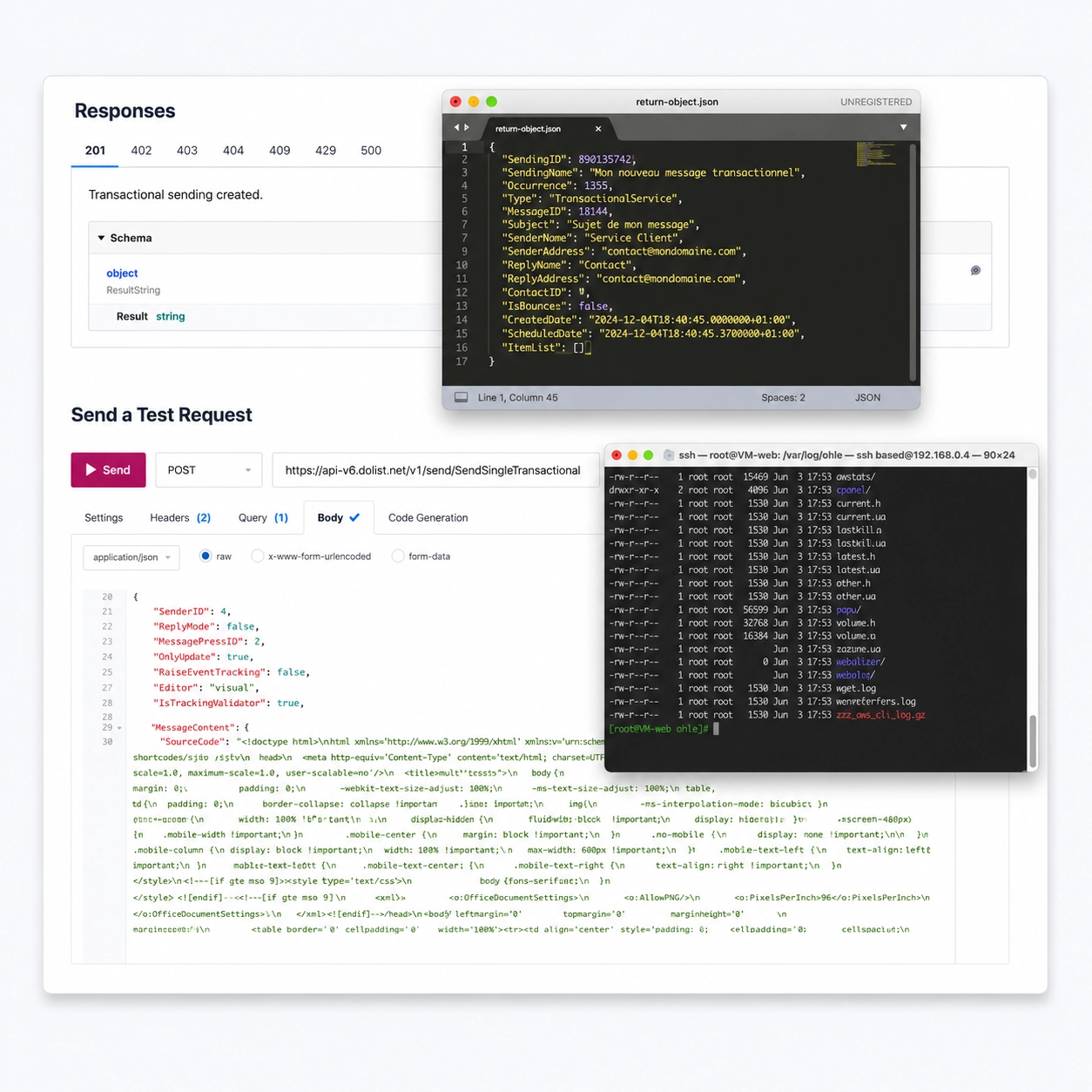This screenshot has width=1092, height=1092.
Task: Switch to the 403 response tab
Action: (187, 150)
